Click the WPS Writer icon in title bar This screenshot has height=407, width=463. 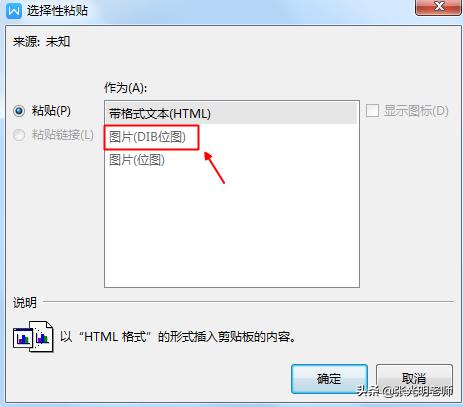pyautogui.click(x=14, y=11)
